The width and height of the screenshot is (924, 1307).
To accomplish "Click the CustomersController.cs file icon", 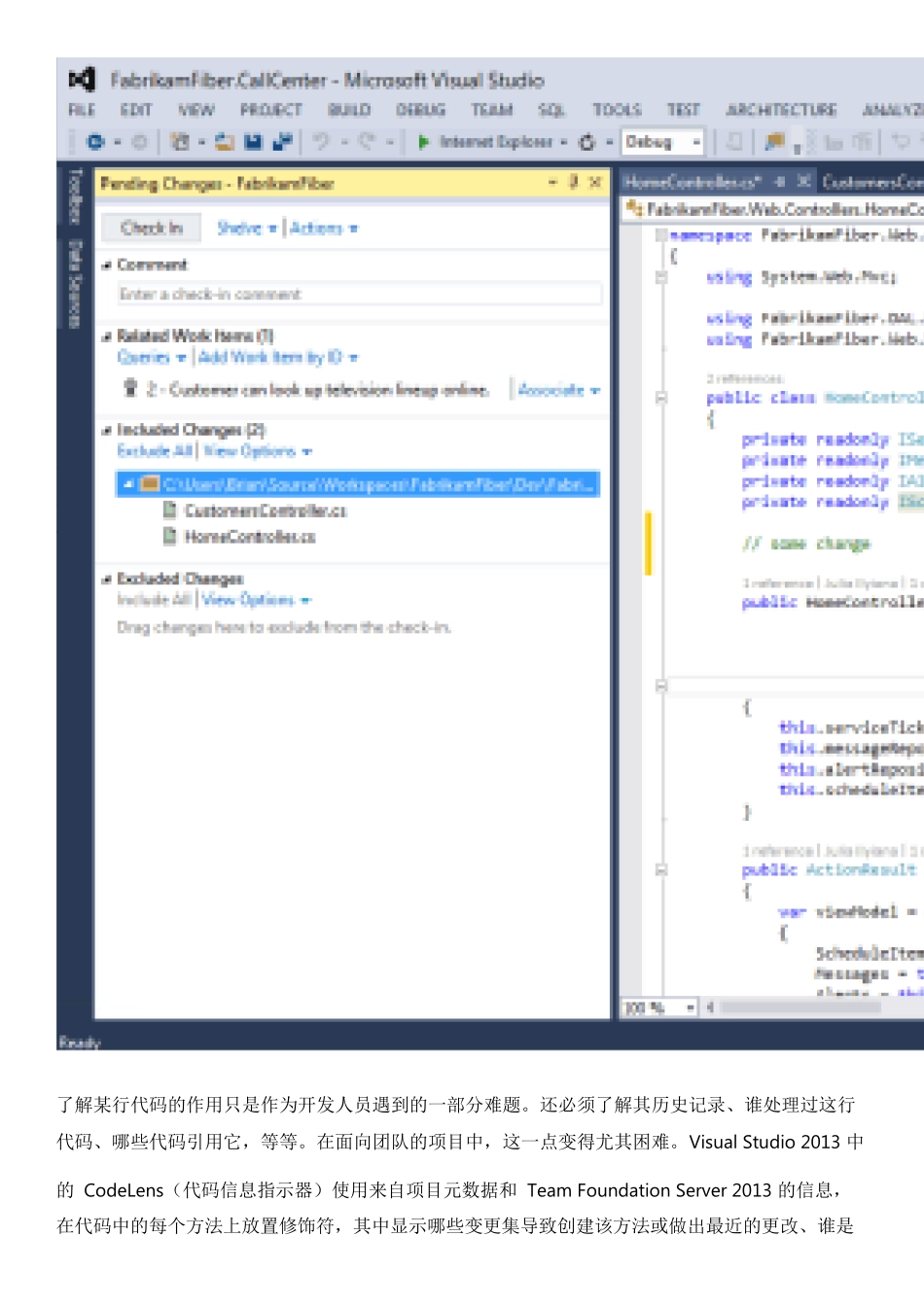I will pos(169,510).
